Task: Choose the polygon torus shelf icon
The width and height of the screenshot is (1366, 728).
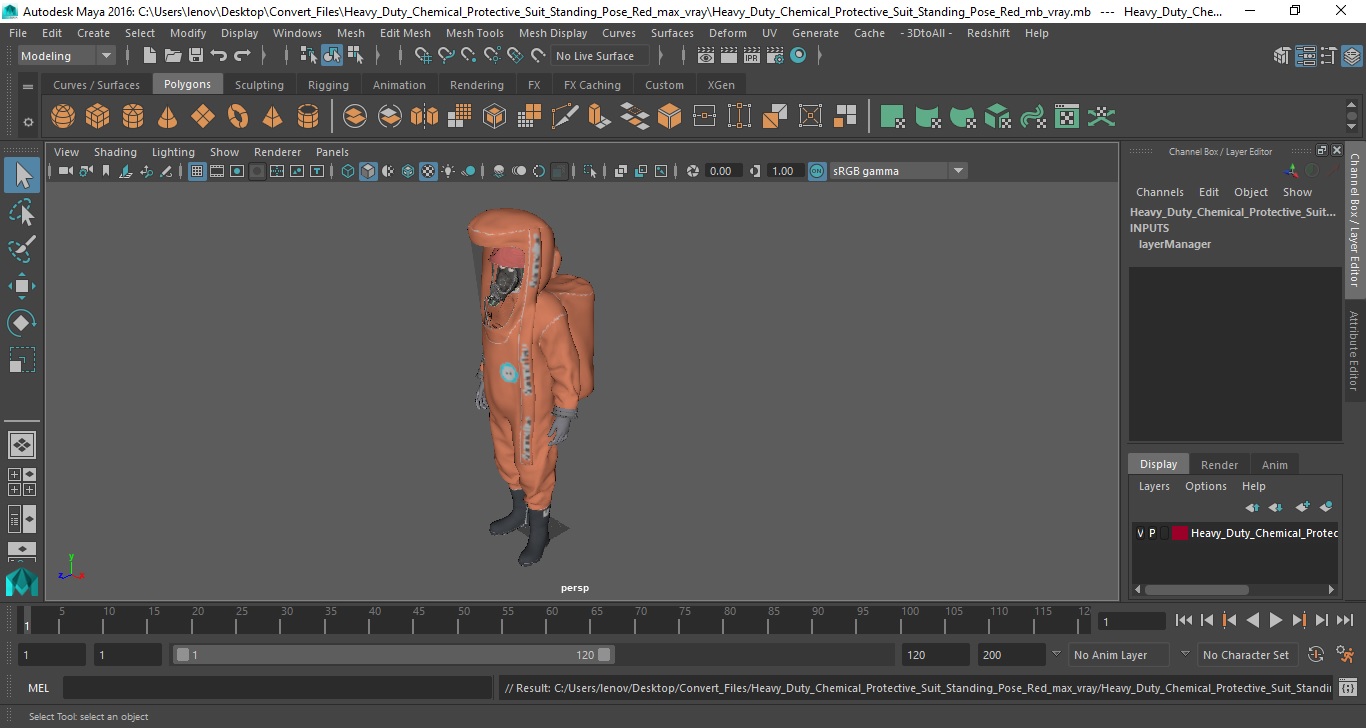Action: click(238, 117)
